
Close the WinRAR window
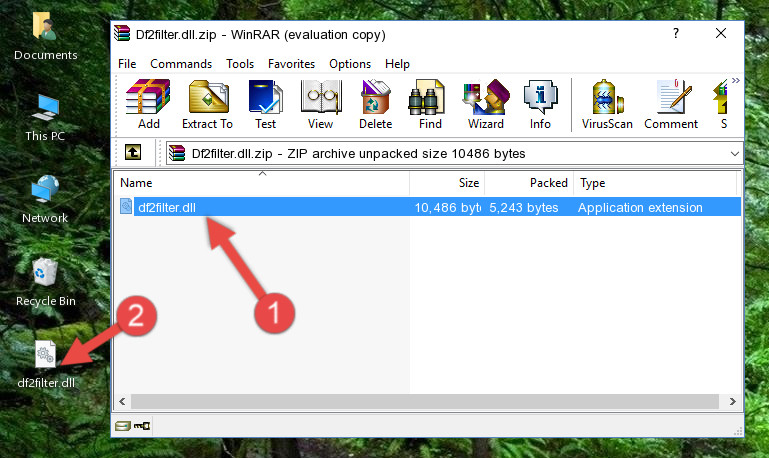click(x=721, y=33)
